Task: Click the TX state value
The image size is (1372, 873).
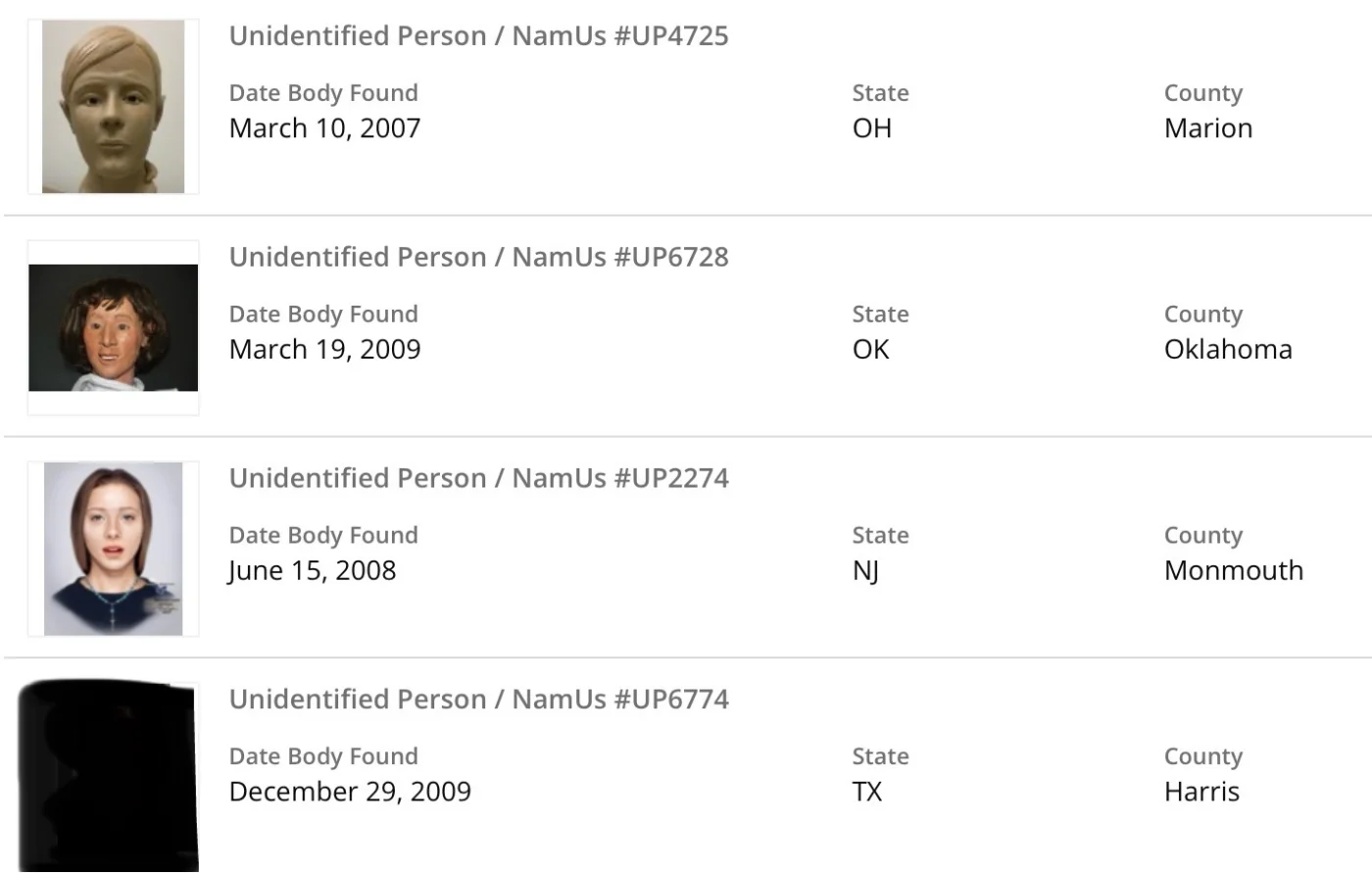Action: 866,792
